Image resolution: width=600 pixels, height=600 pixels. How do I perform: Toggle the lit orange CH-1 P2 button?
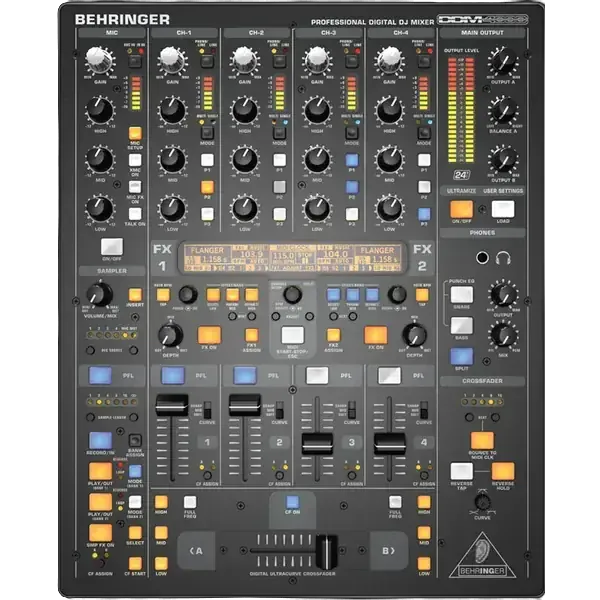point(207,187)
